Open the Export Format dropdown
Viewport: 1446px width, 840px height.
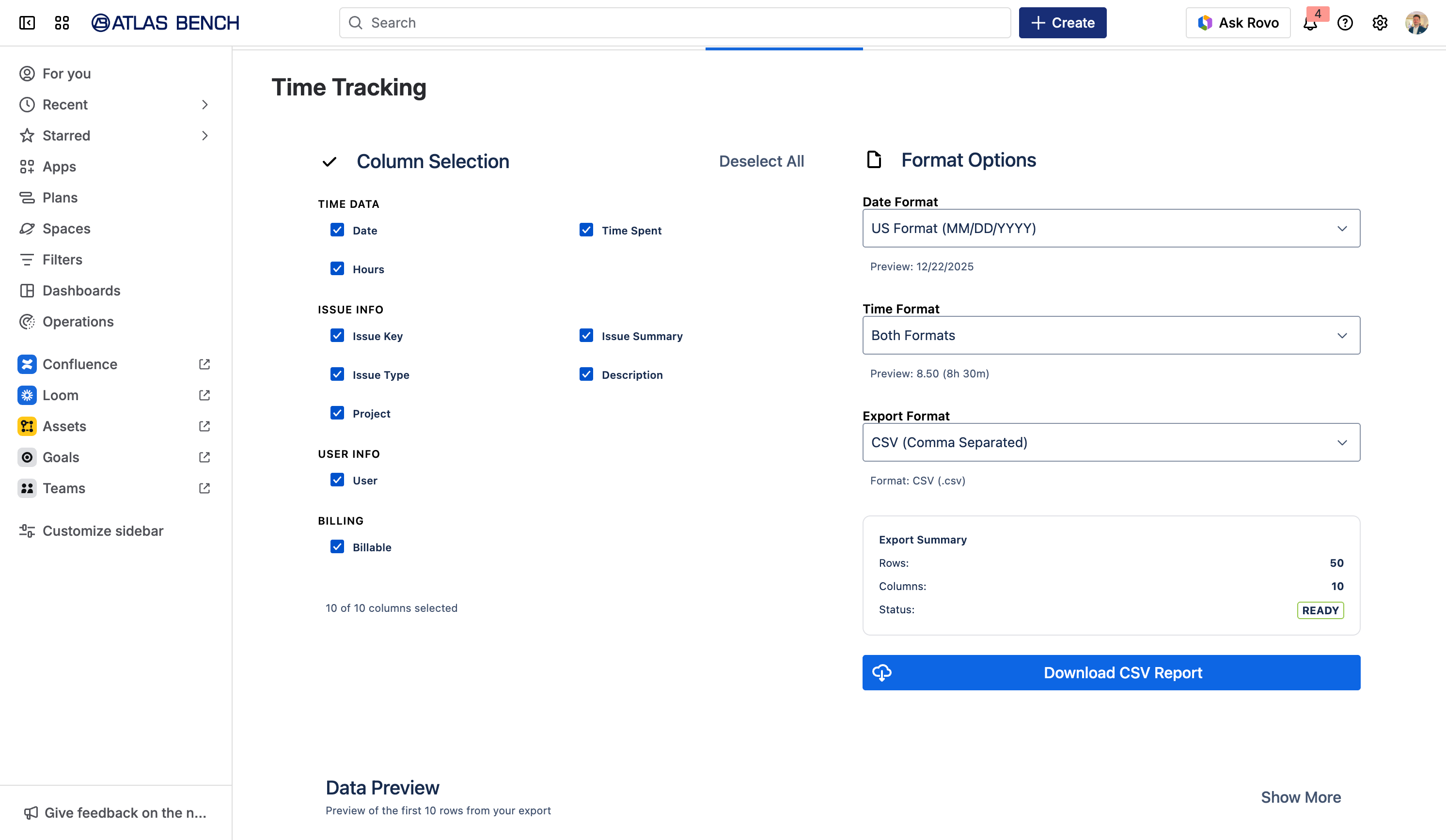1111,442
